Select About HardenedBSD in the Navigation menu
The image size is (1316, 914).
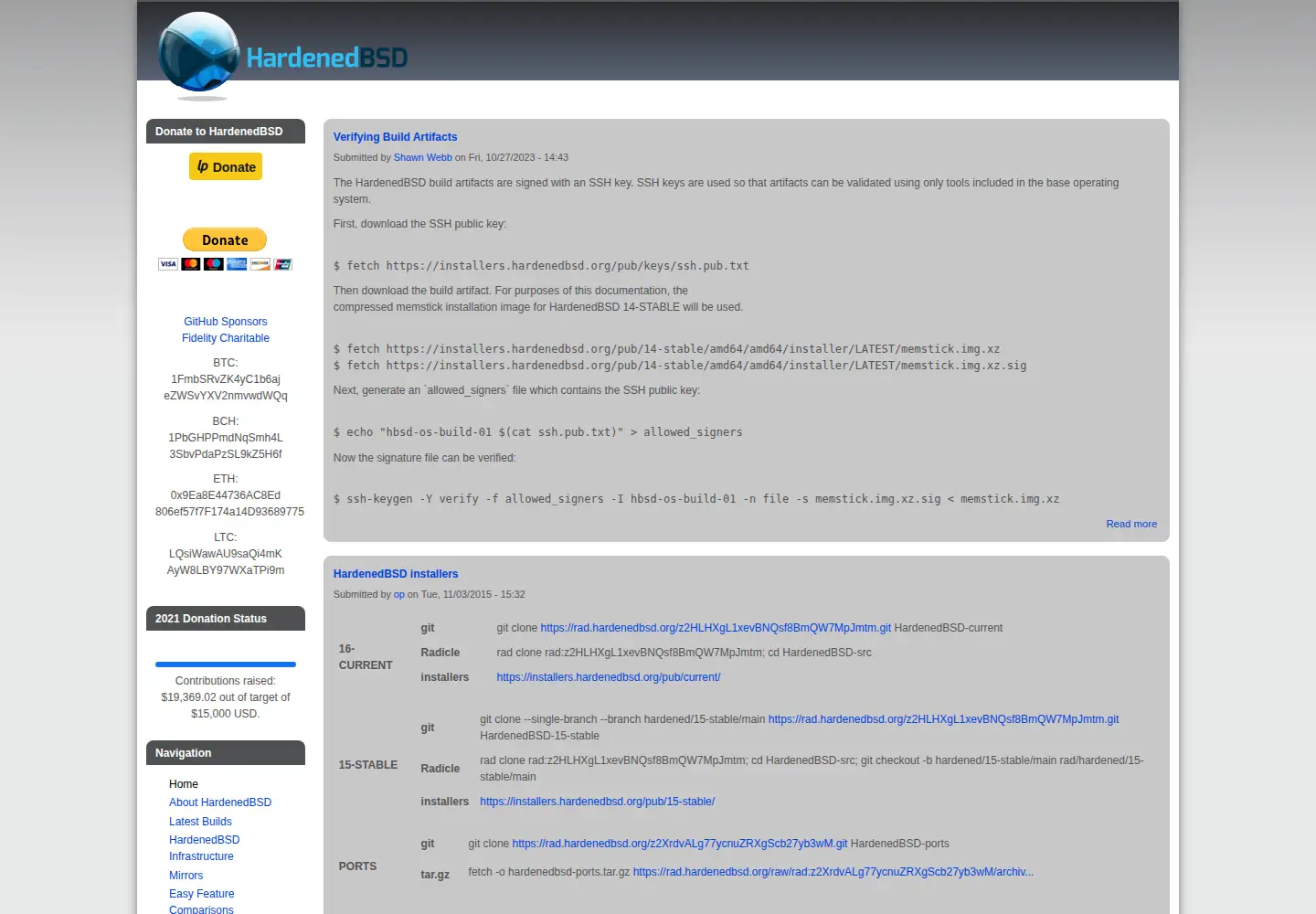[220, 802]
